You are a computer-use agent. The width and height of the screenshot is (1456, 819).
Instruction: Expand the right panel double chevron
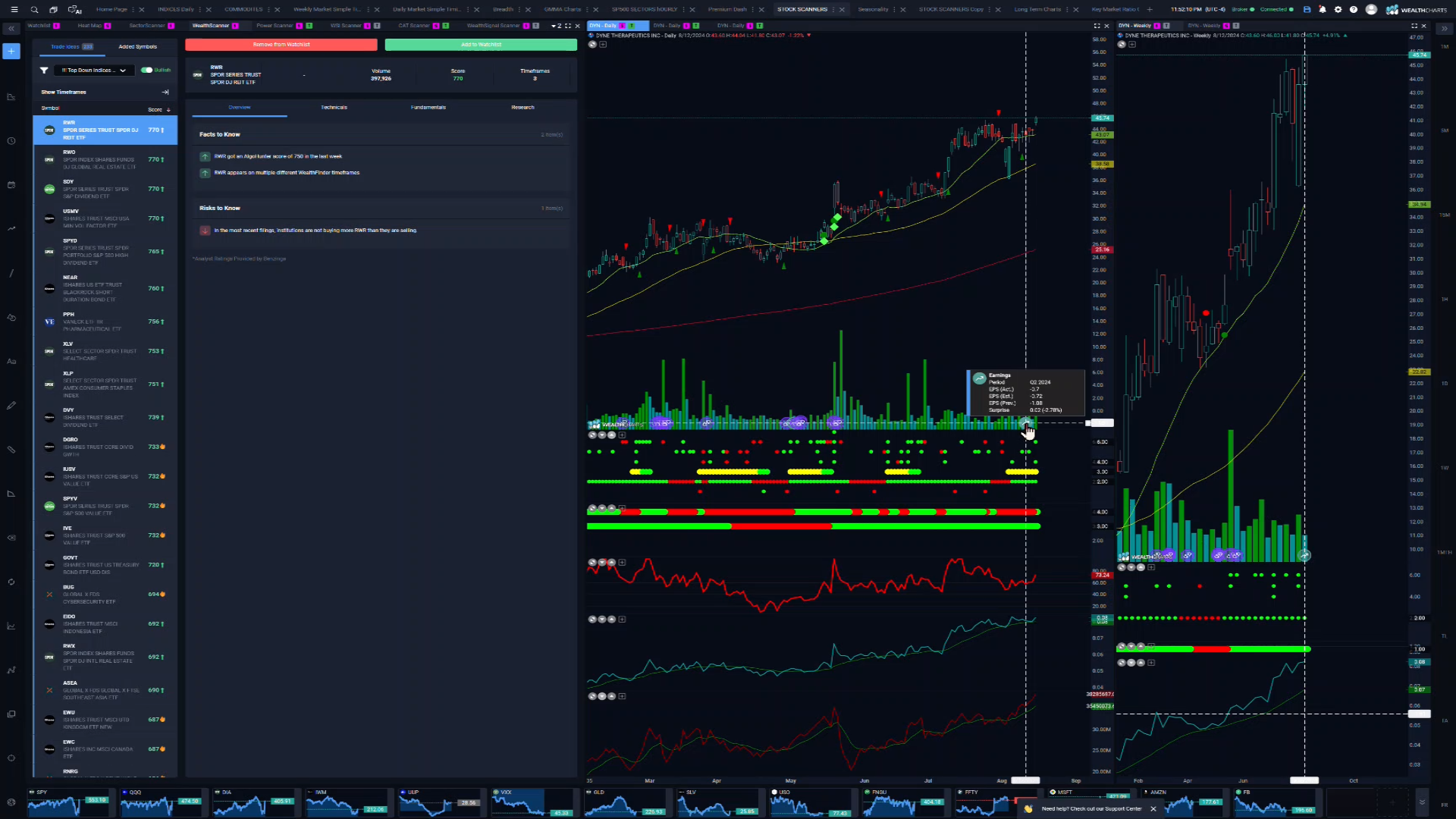click(x=1444, y=28)
